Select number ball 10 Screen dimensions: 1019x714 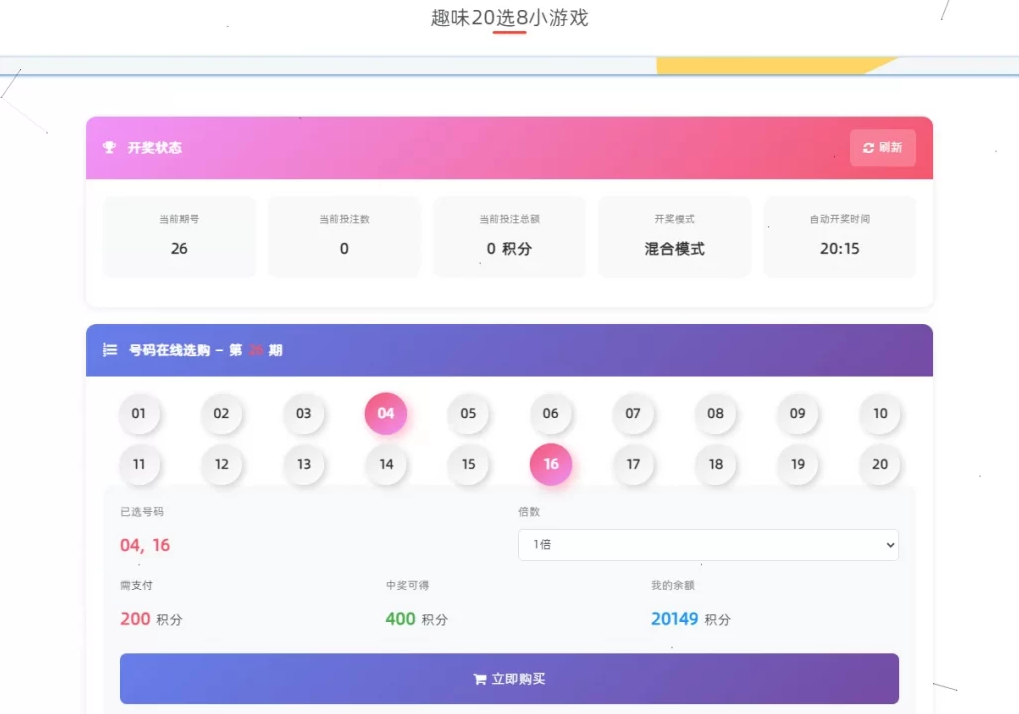tap(880, 414)
